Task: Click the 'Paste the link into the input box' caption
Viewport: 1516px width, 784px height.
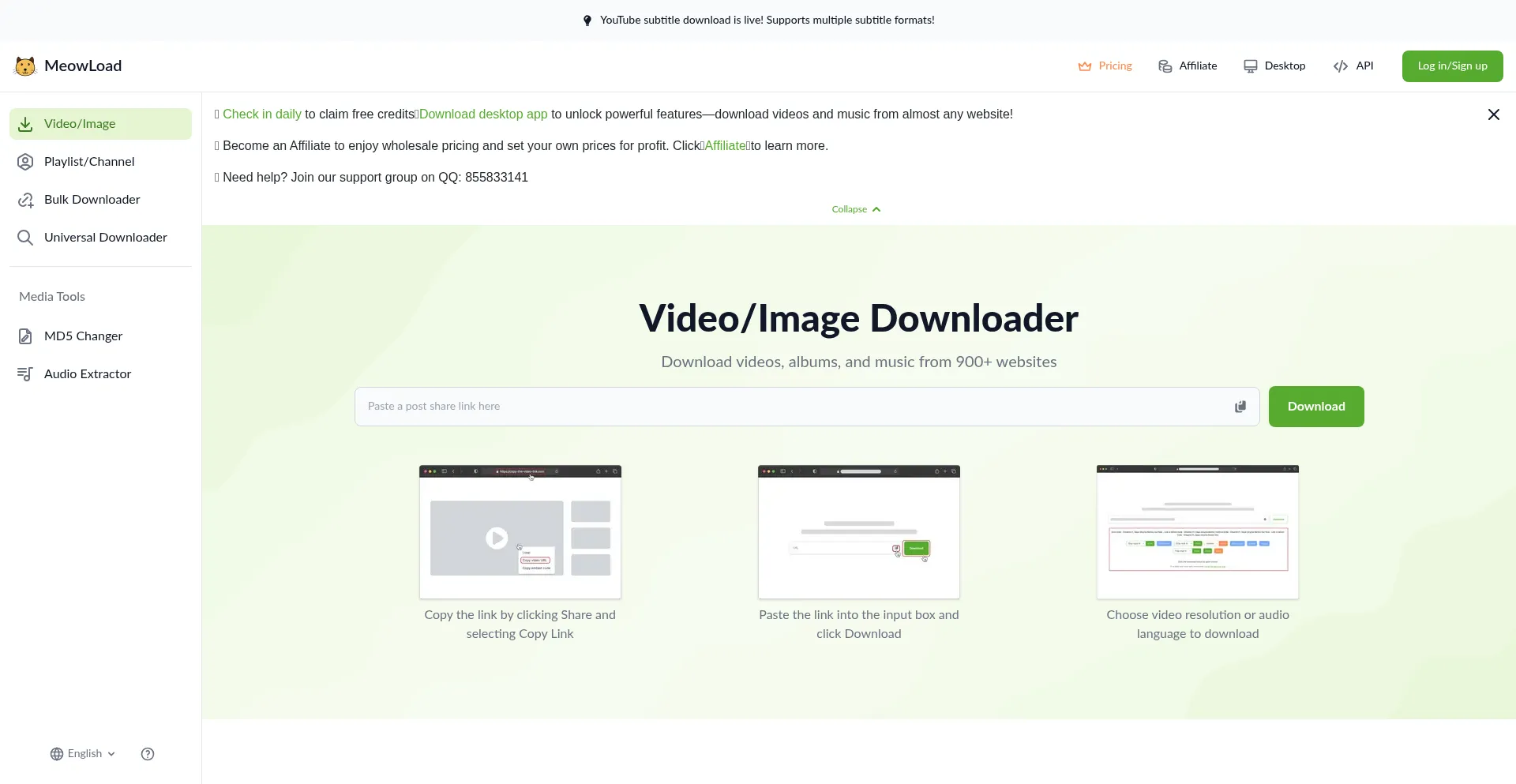Action: [859, 625]
